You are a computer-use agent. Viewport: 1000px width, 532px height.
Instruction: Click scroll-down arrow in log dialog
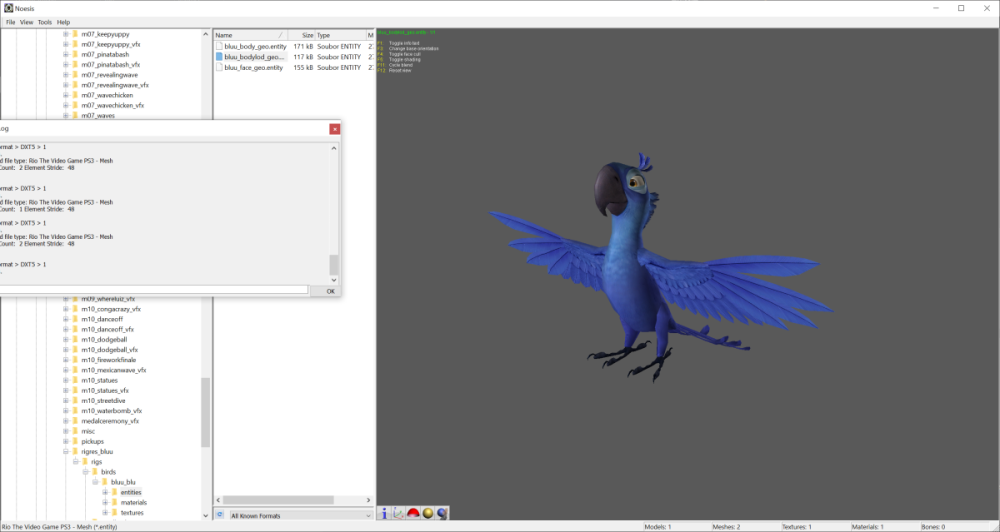(334, 280)
